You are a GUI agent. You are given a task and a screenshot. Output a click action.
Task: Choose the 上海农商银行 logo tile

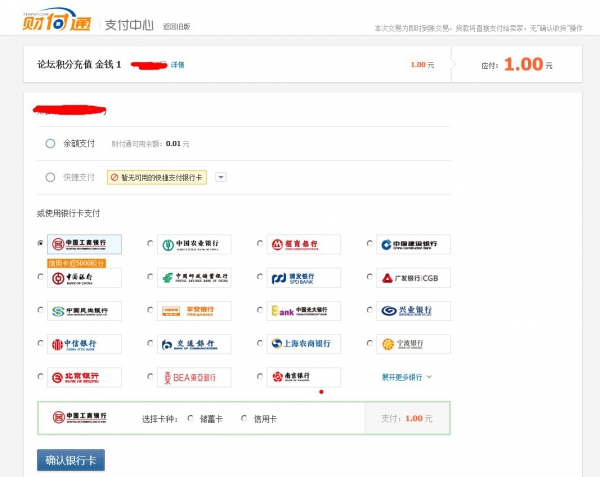click(x=303, y=344)
